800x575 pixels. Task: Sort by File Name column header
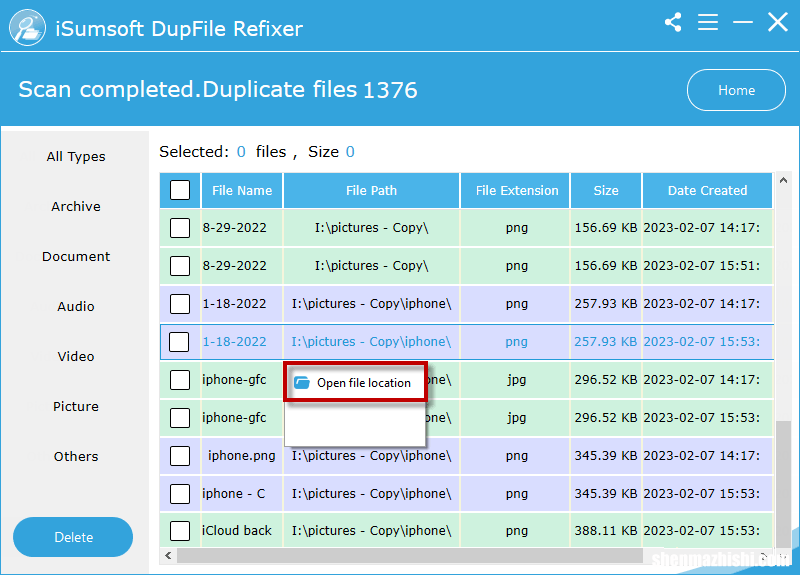point(242,190)
